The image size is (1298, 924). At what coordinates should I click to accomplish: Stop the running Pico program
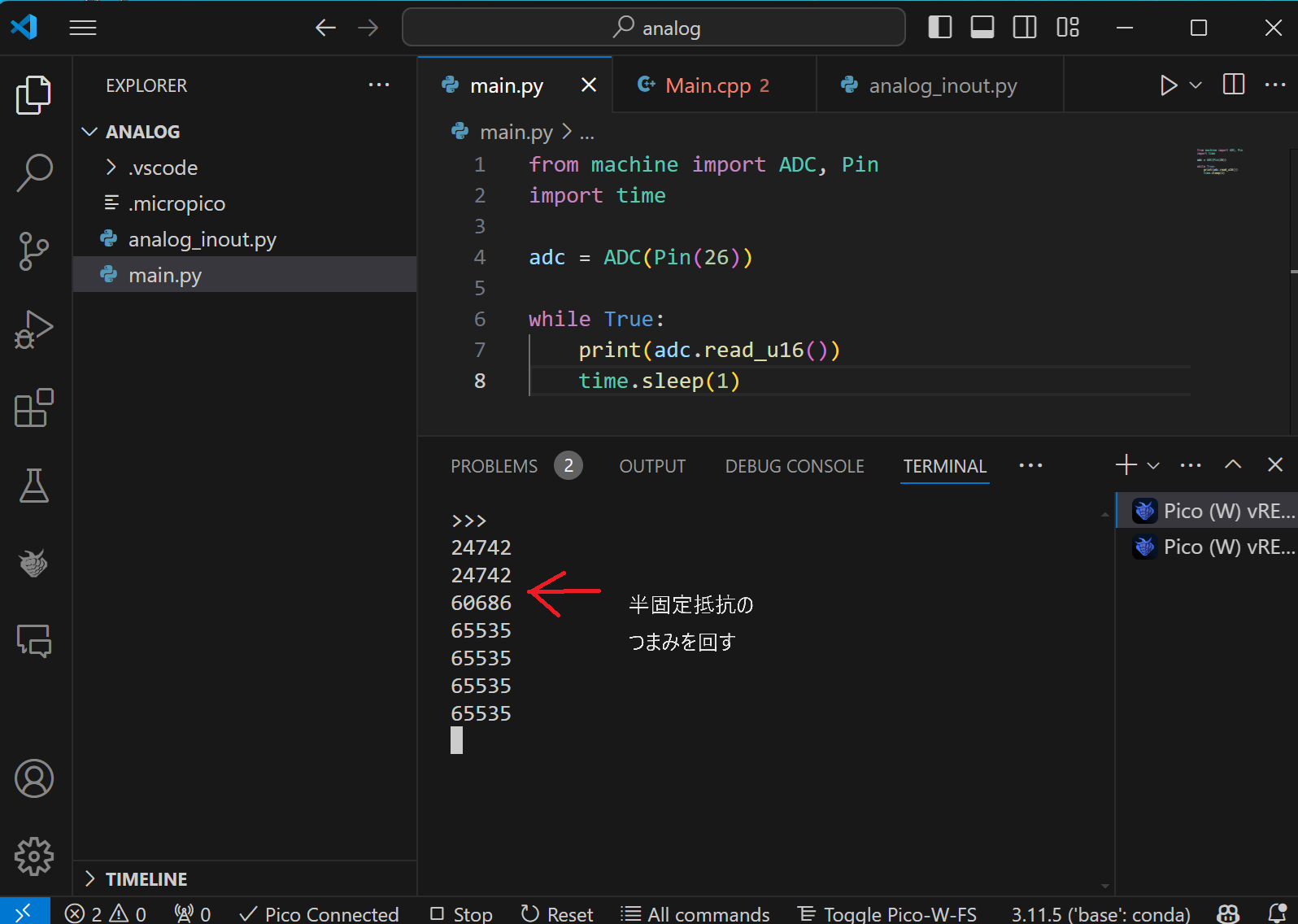pyautogui.click(x=461, y=913)
